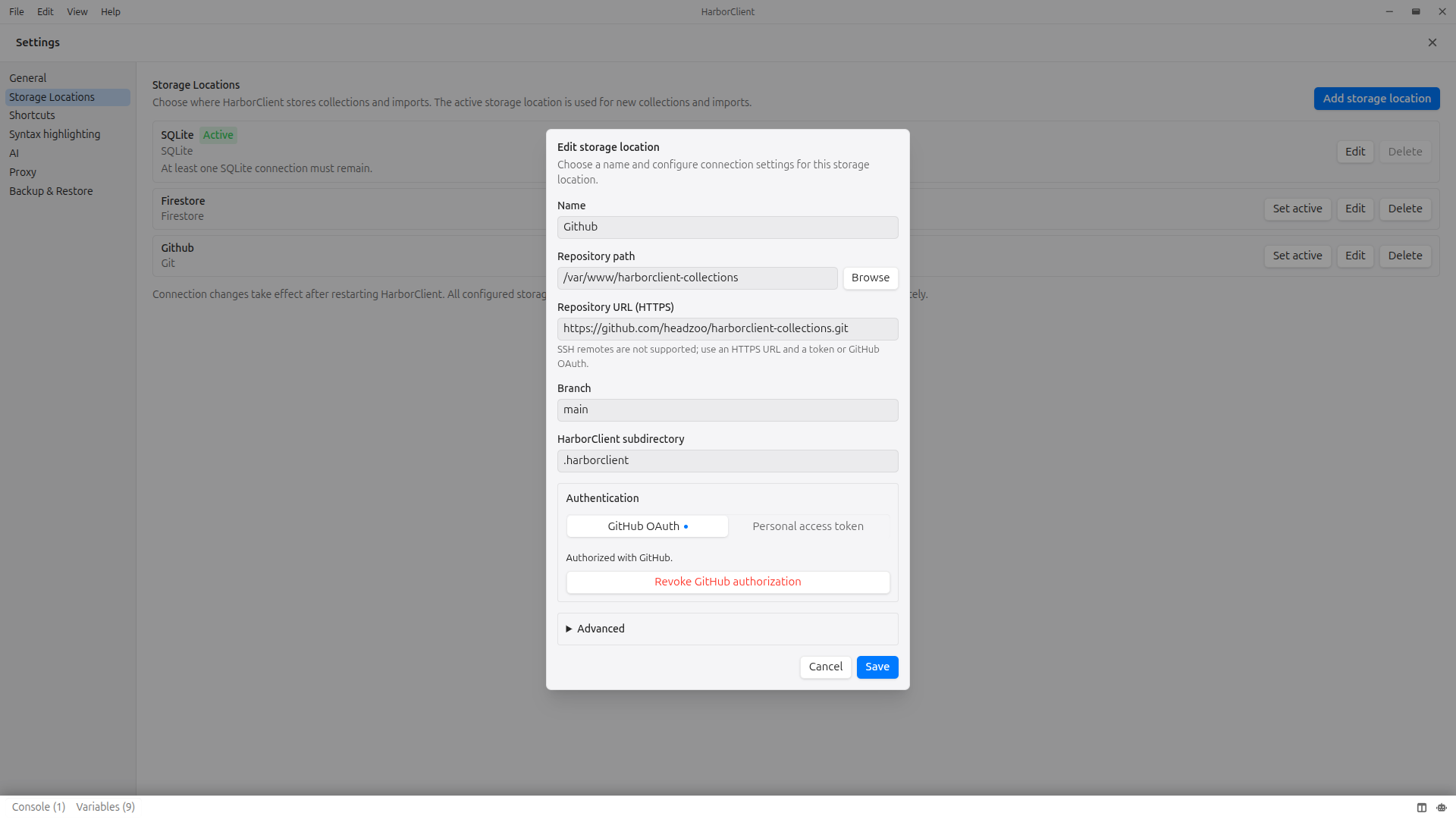Focus the Name field containing Github
The height and width of the screenshot is (819, 1456).
click(x=728, y=227)
